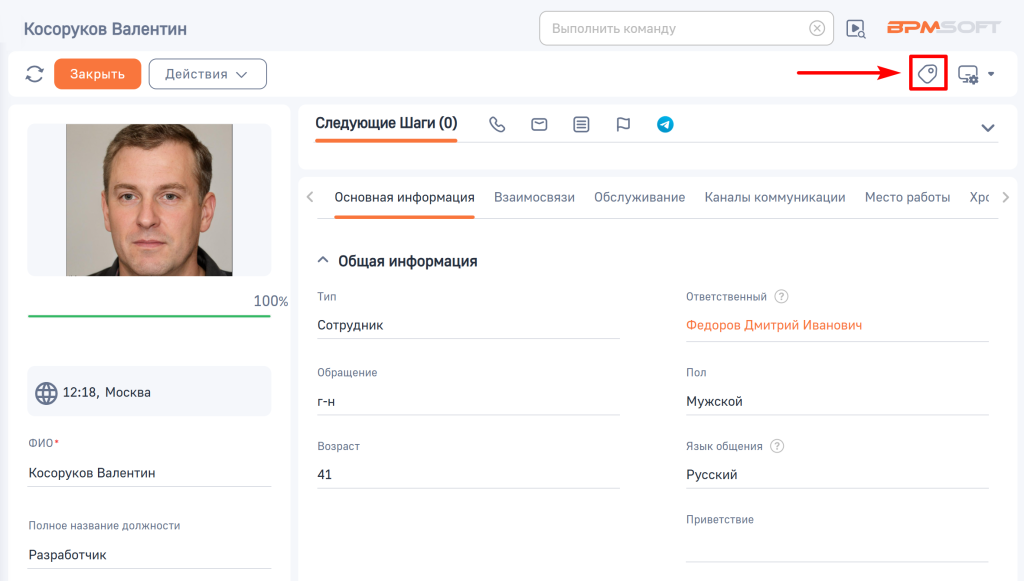Click the help icon next to Язык общения

click(x=777, y=447)
